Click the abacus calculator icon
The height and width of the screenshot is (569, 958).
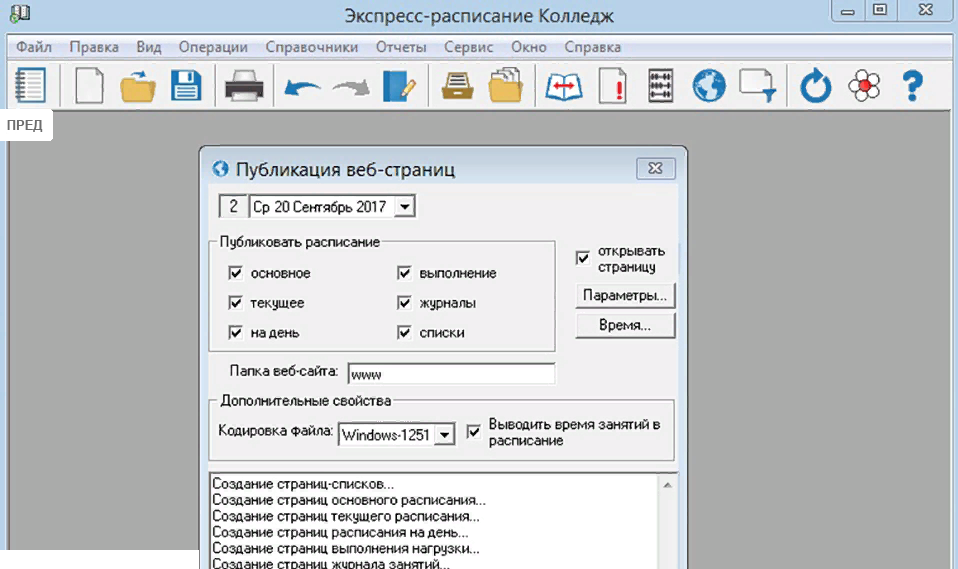(661, 86)
